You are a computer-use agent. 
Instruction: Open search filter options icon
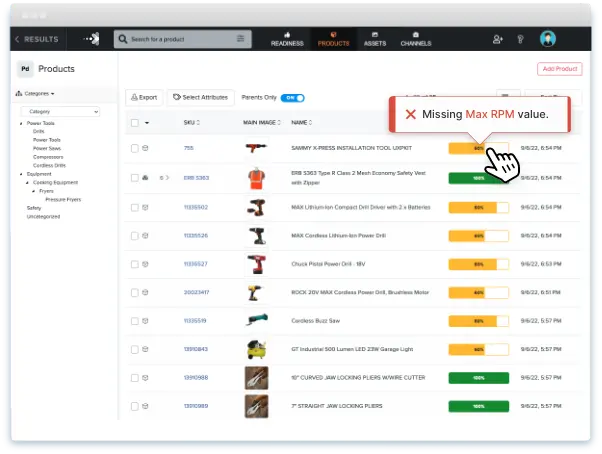point(240,39)
